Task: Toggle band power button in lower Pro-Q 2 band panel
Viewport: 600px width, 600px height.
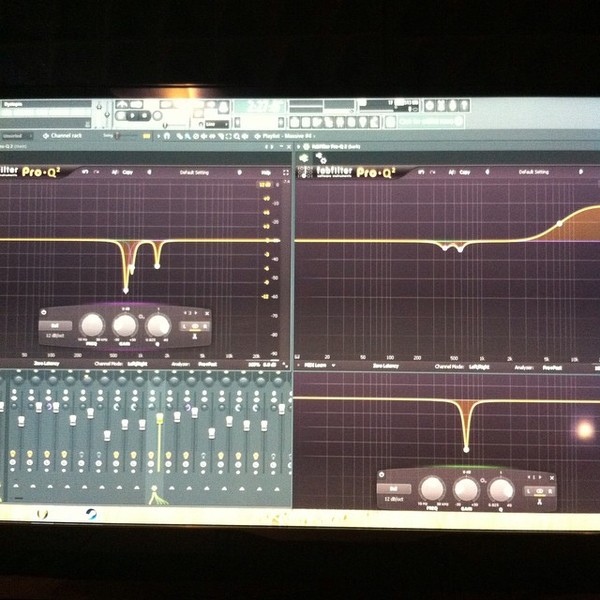Action: point(382,475)
